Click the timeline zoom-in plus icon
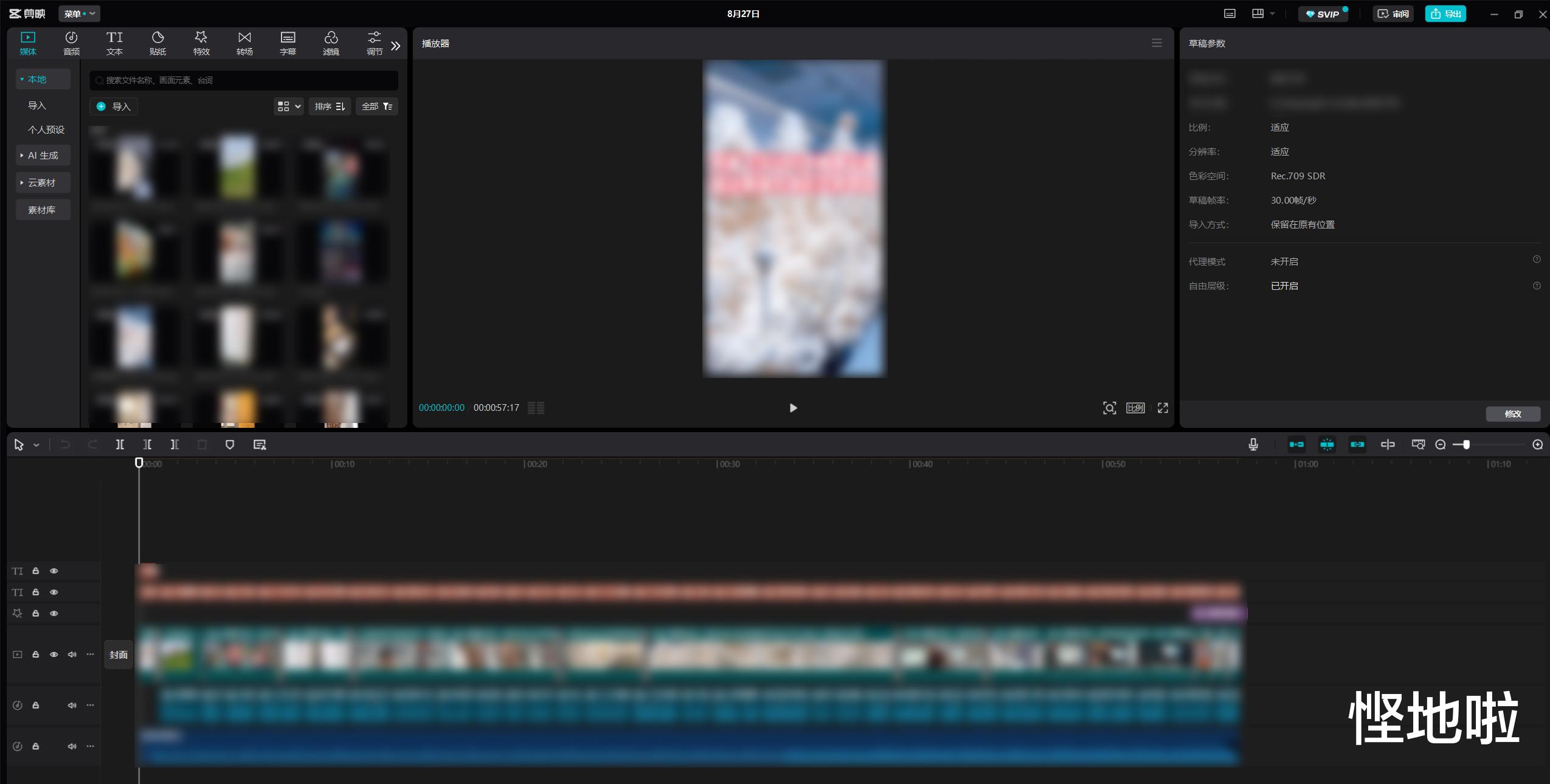Image resolution: width=1550 pixels, height=784 pixels. click(1538, 445)
